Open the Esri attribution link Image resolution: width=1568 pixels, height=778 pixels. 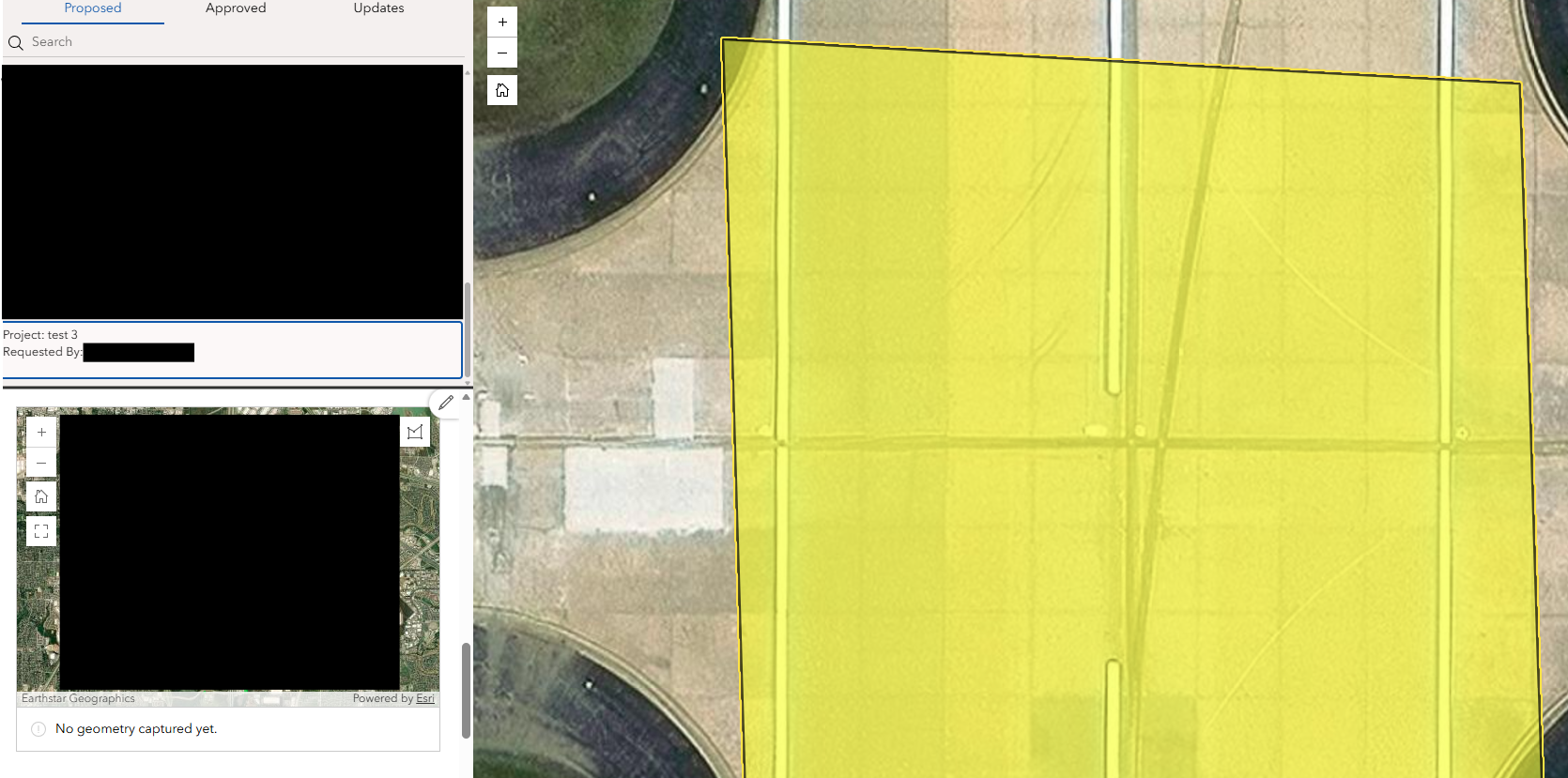[x=425, y=698]
